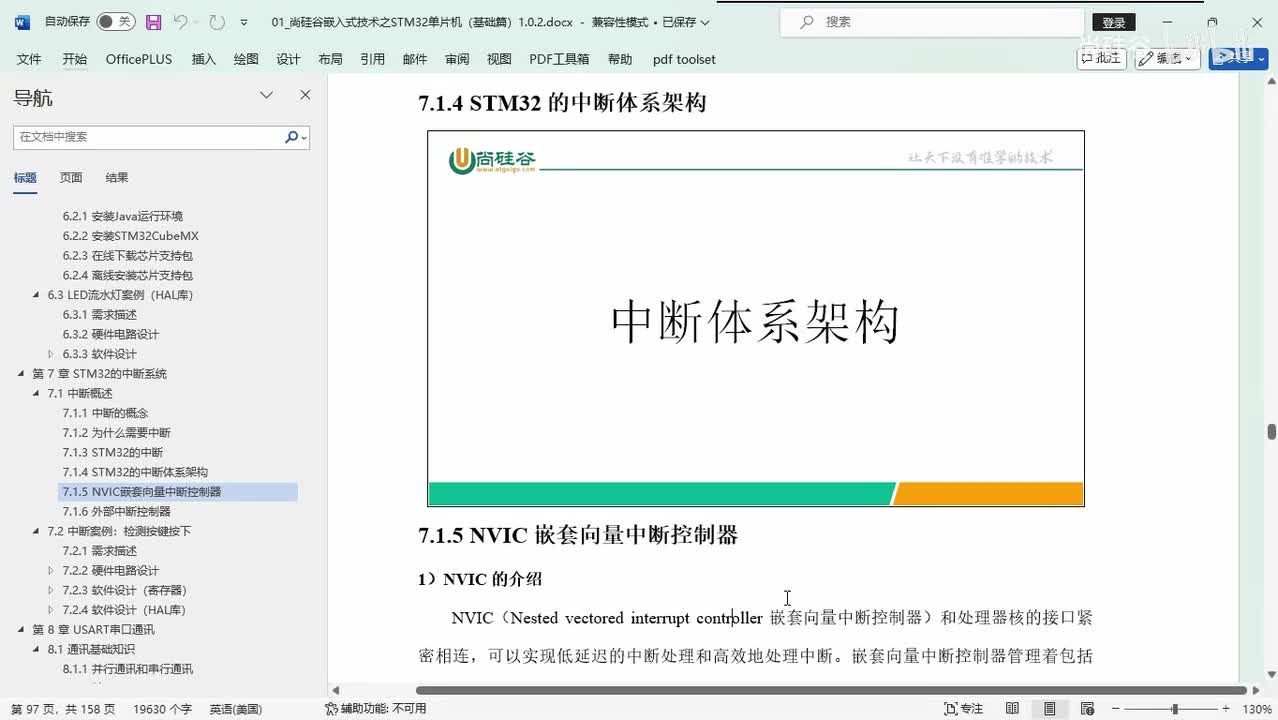
Task: Click the blue Share (共享) button
Action: [x=1238, y=58]
